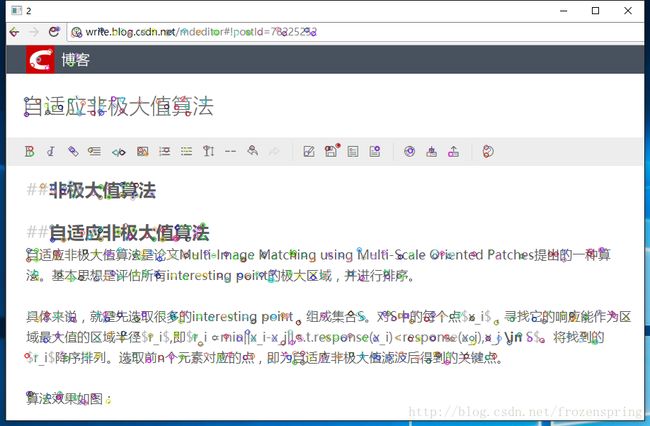Click the formula text 's.t.response(x_i)'
This screenshot has height=426, width=650.
(x=343, y=337)
